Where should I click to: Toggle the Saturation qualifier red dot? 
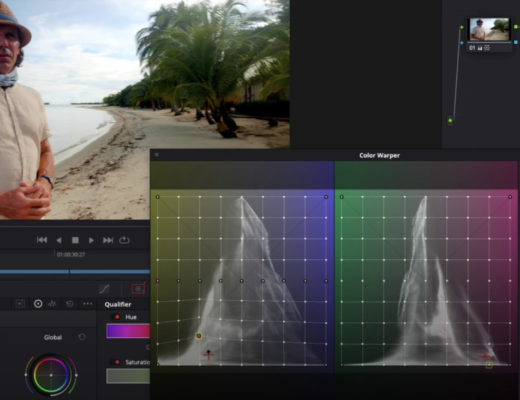click(117, 362)
